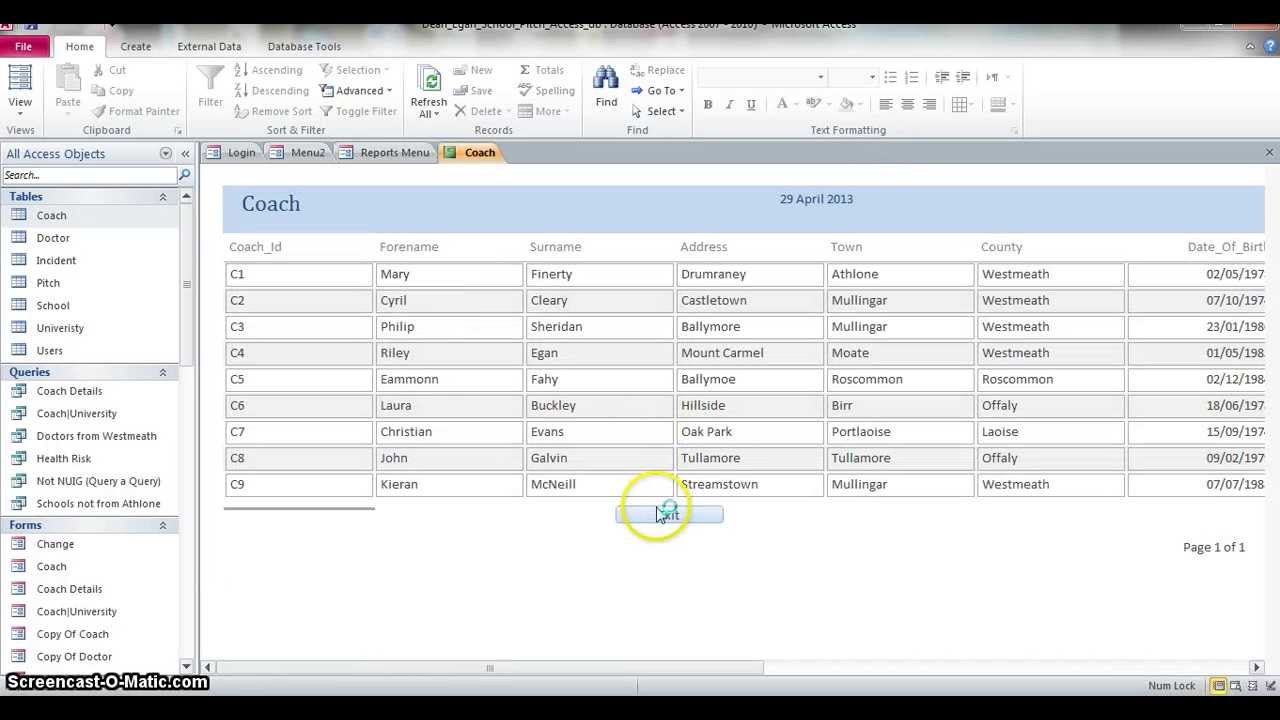Click the Toggle Filter button
The image size is (1280, 720).
[x=358, y=111]
